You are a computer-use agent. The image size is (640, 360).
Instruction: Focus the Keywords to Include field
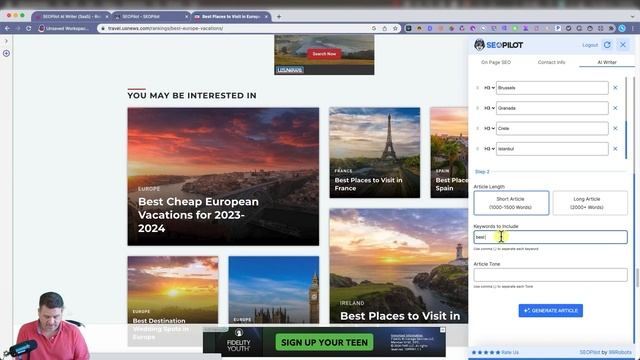click(x=550, y=237)
